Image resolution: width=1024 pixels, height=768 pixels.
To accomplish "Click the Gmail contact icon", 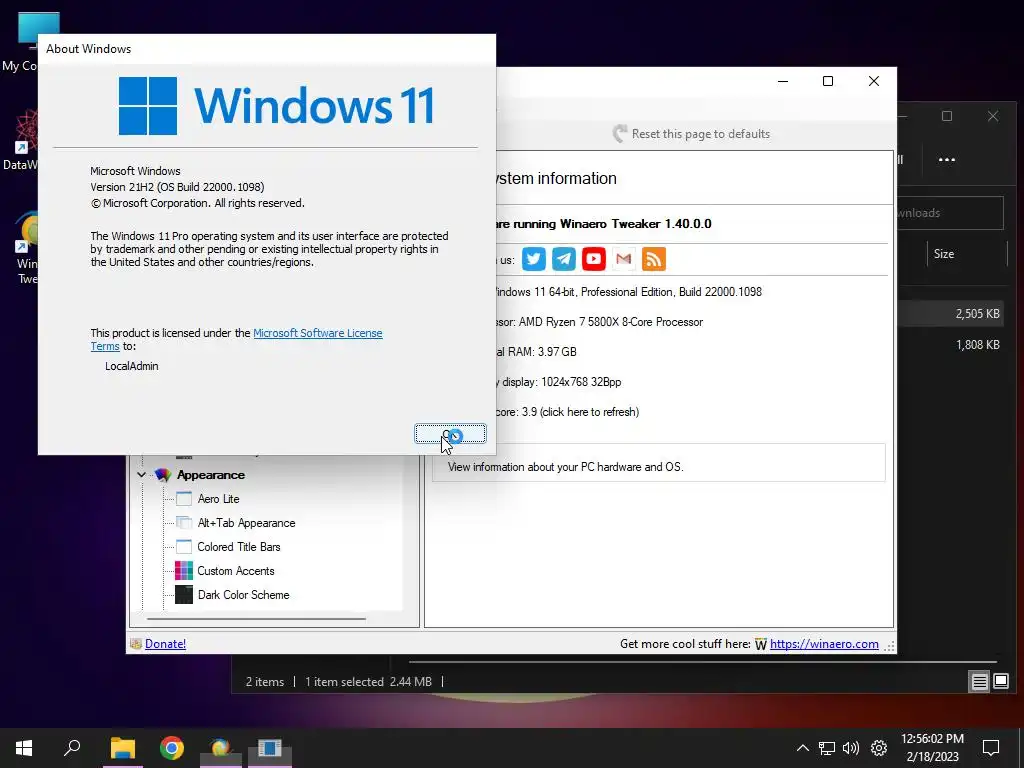I will (x=624, y=259).
